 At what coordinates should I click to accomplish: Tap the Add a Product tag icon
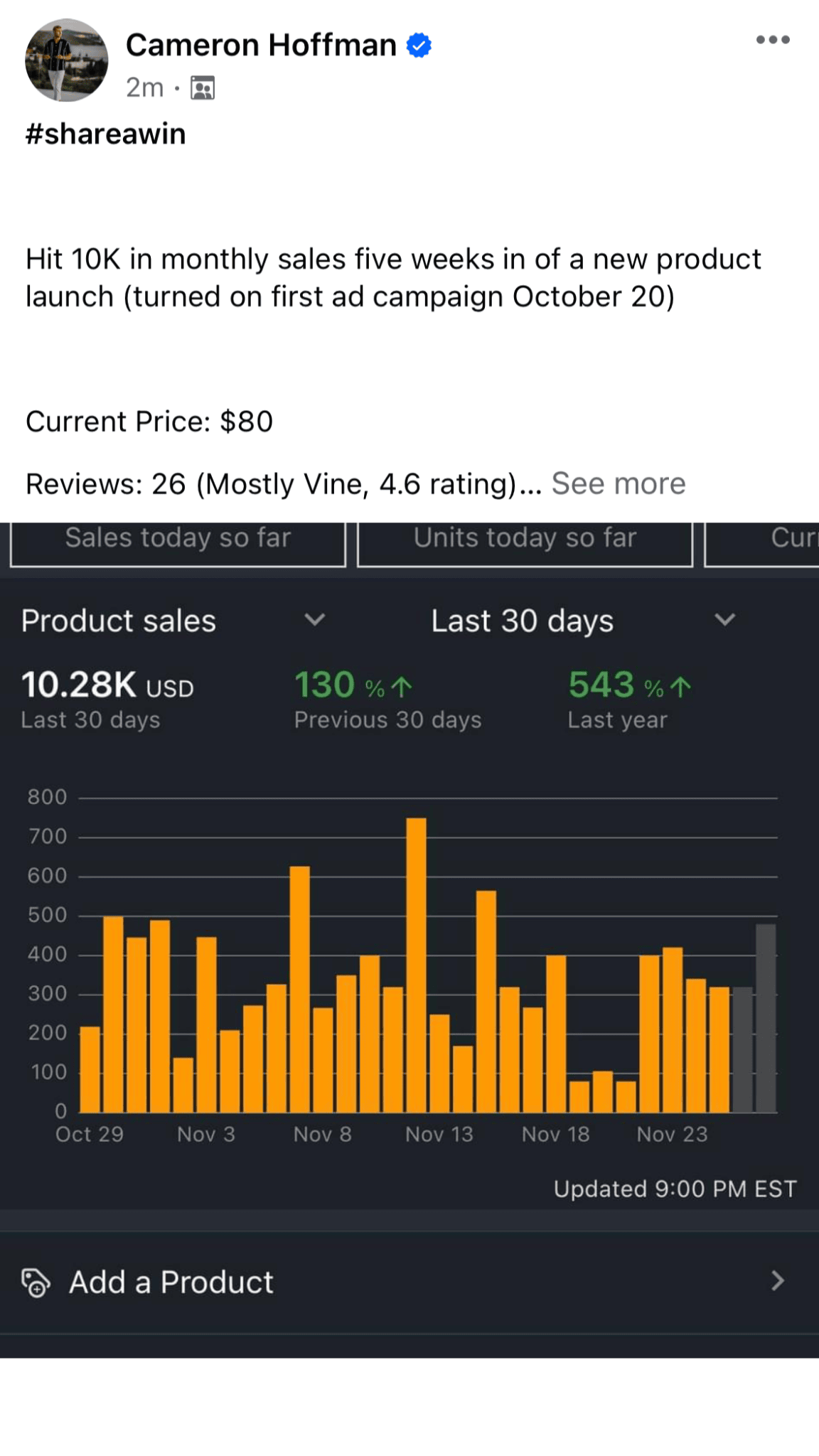36,1283
